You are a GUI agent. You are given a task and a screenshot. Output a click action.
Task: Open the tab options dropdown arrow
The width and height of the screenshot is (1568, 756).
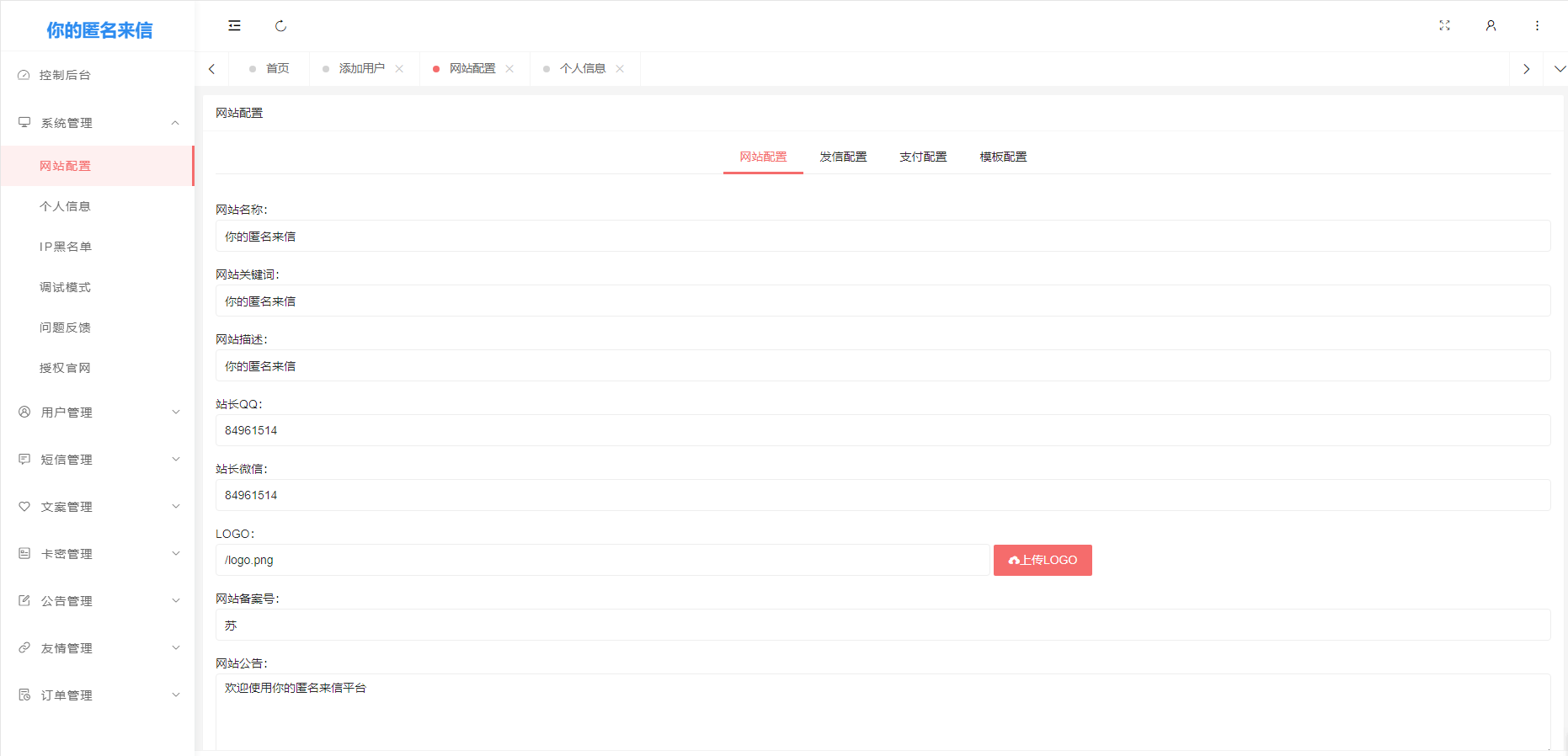click(1559, 69)
